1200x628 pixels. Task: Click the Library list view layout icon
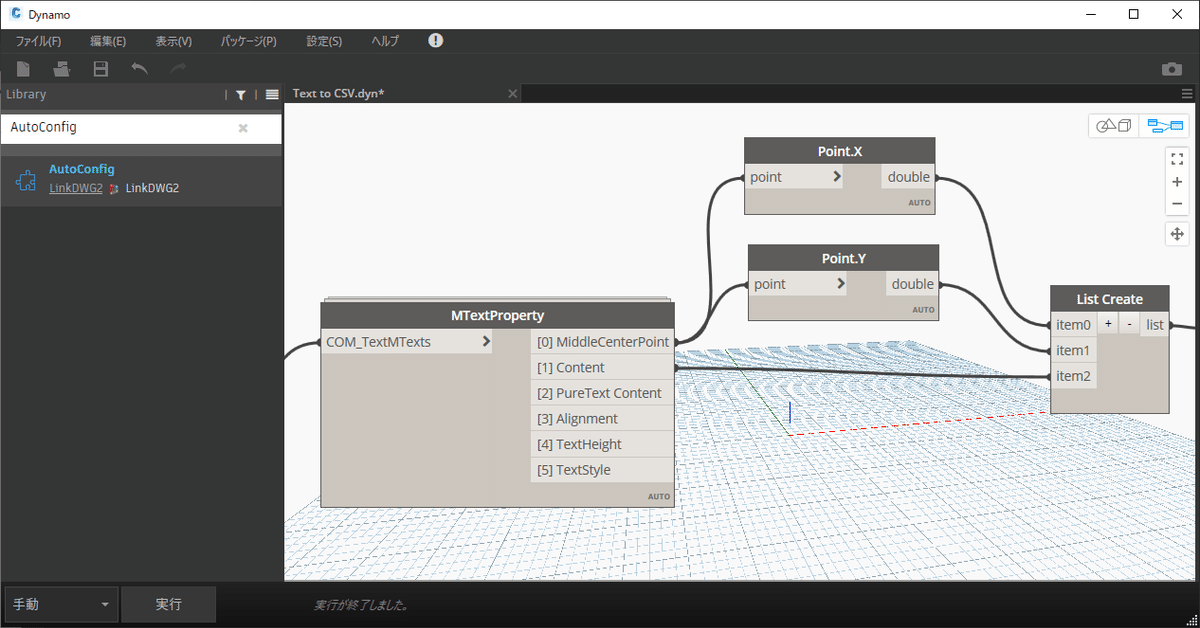[271, 94]
